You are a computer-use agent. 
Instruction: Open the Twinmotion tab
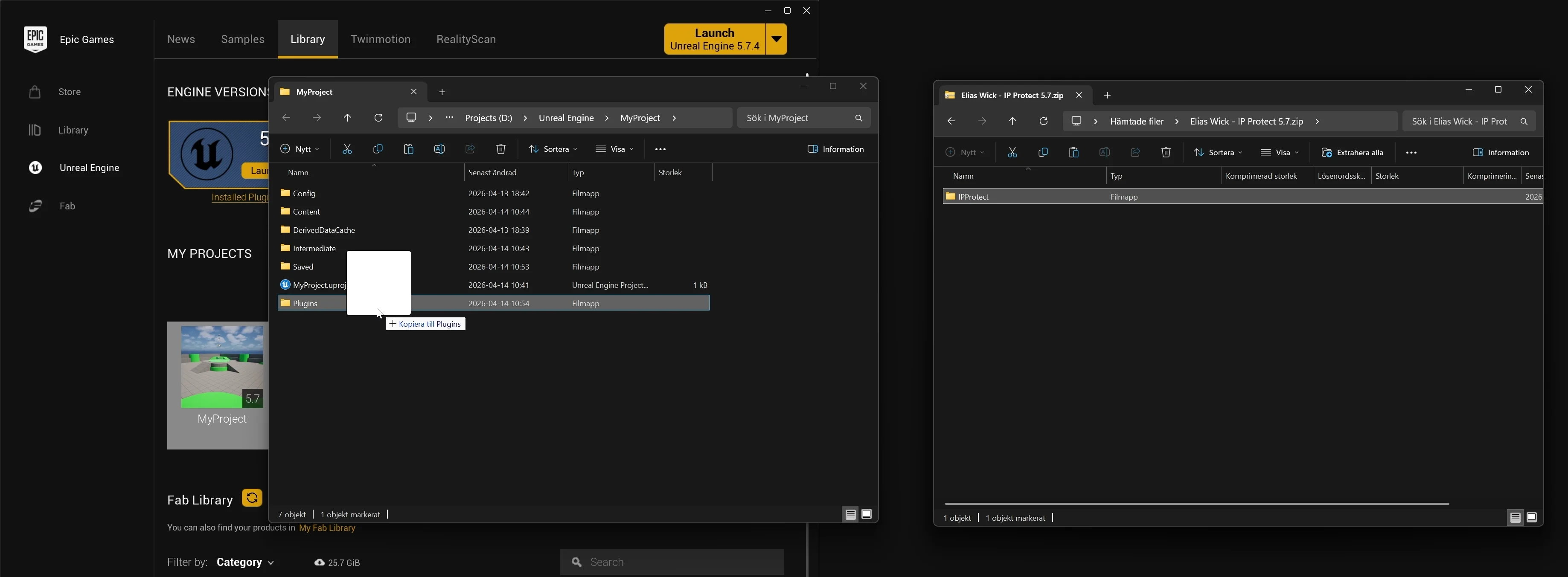coord(381,40)
